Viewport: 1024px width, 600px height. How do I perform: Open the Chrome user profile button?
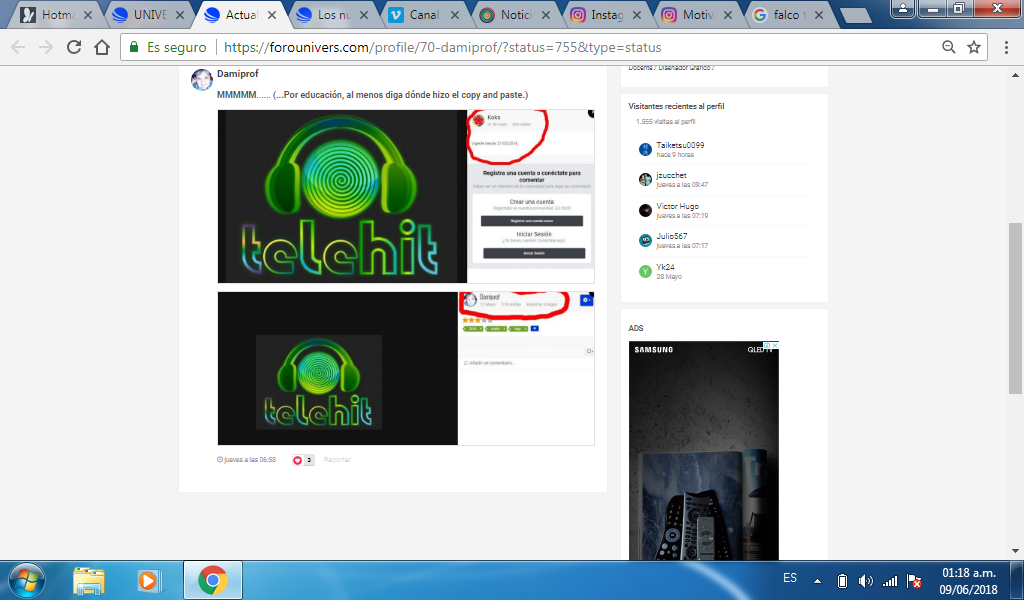coord(903,8)
